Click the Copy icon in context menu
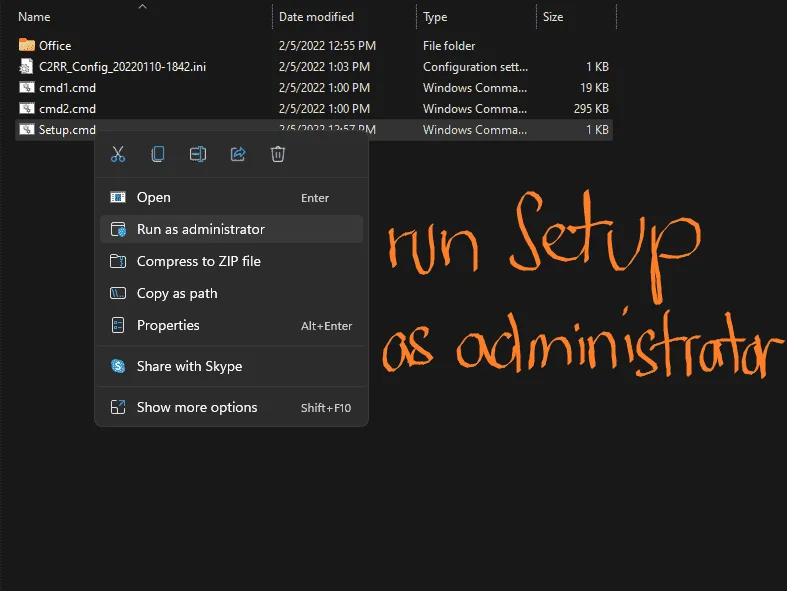Image resolution: width=787 pixels, height=591 pixels. 158,154
